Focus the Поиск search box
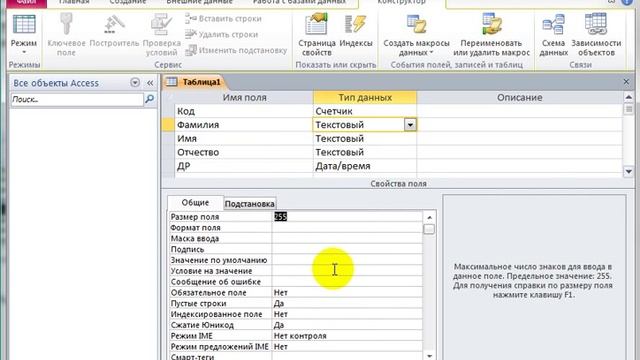Image resolution: width=640 pixels, height=360 pixels. [77, 99]
